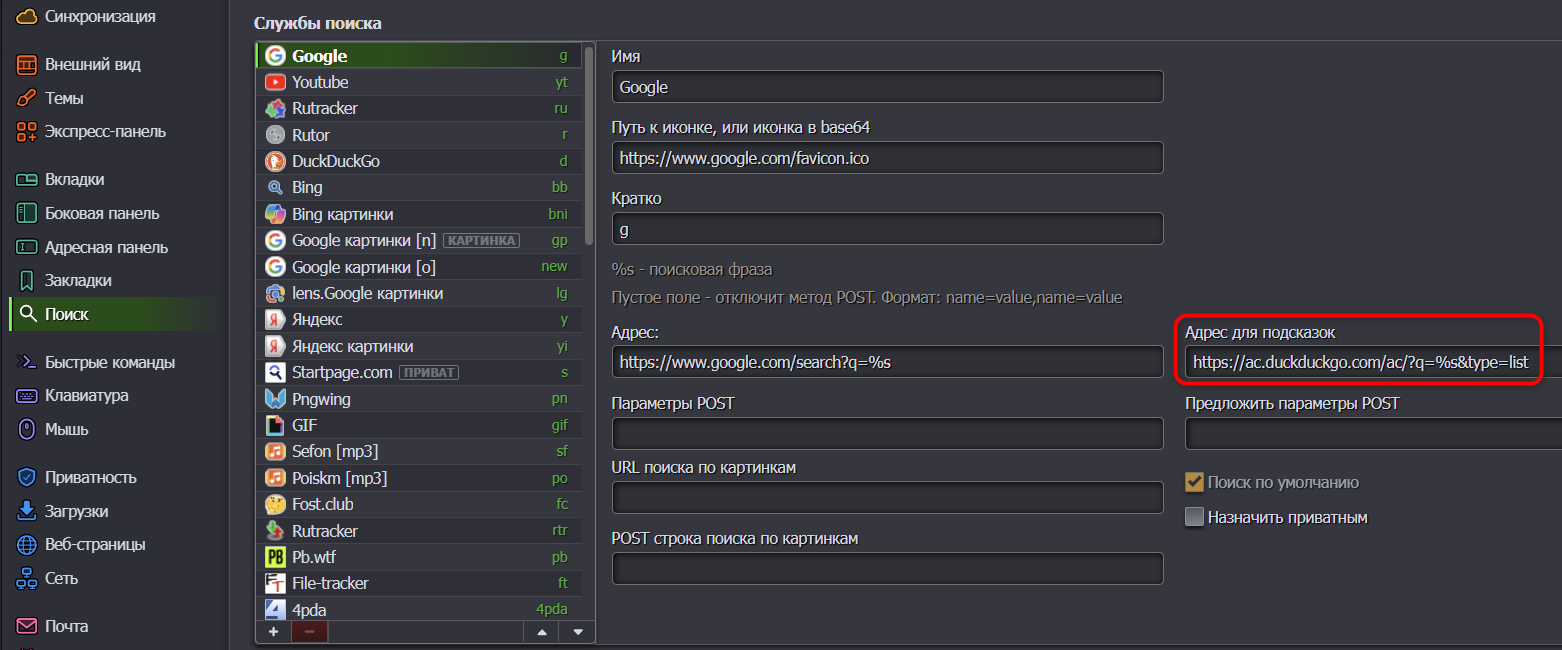
Task: Toggle the 'Поиск по умолчанию' checkbox
Action: click(x=1194, y=482)
